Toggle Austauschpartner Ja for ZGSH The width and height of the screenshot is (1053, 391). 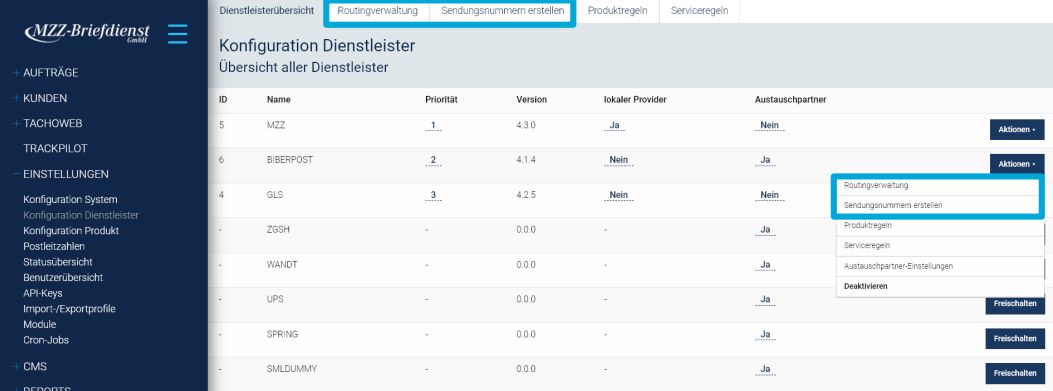pos(765,230)
